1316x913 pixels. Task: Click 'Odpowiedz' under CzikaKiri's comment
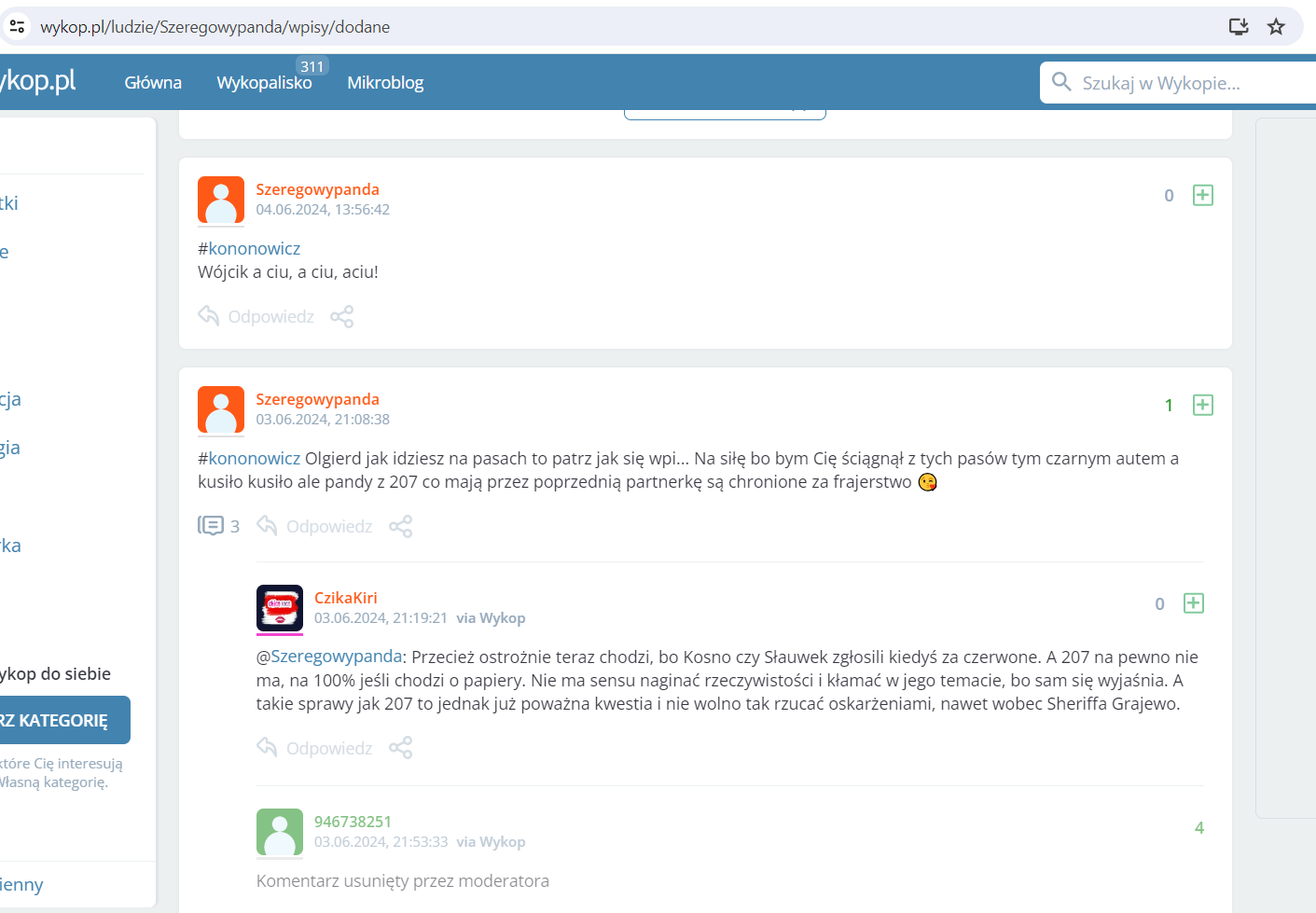(329, 749)
